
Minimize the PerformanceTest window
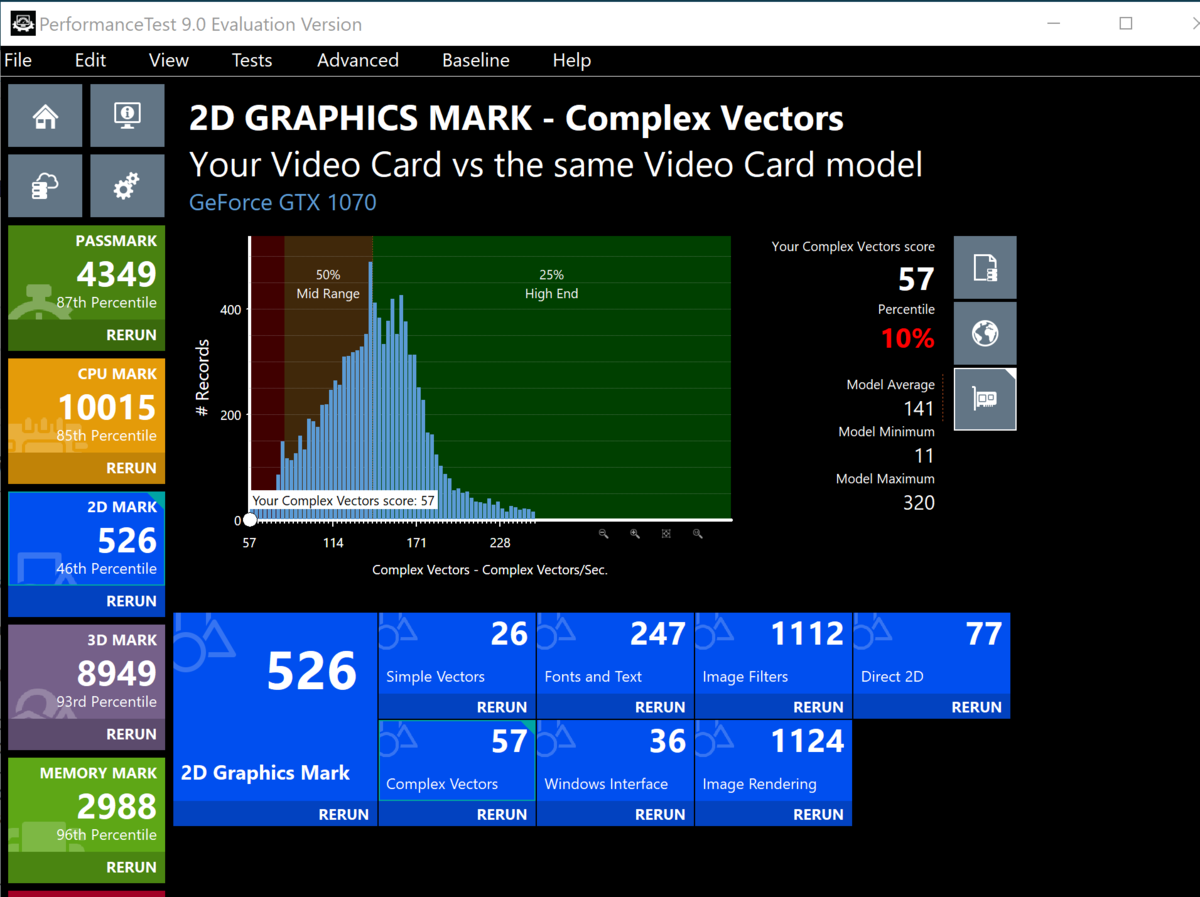pyautogui.click(x=1055, y=23)
